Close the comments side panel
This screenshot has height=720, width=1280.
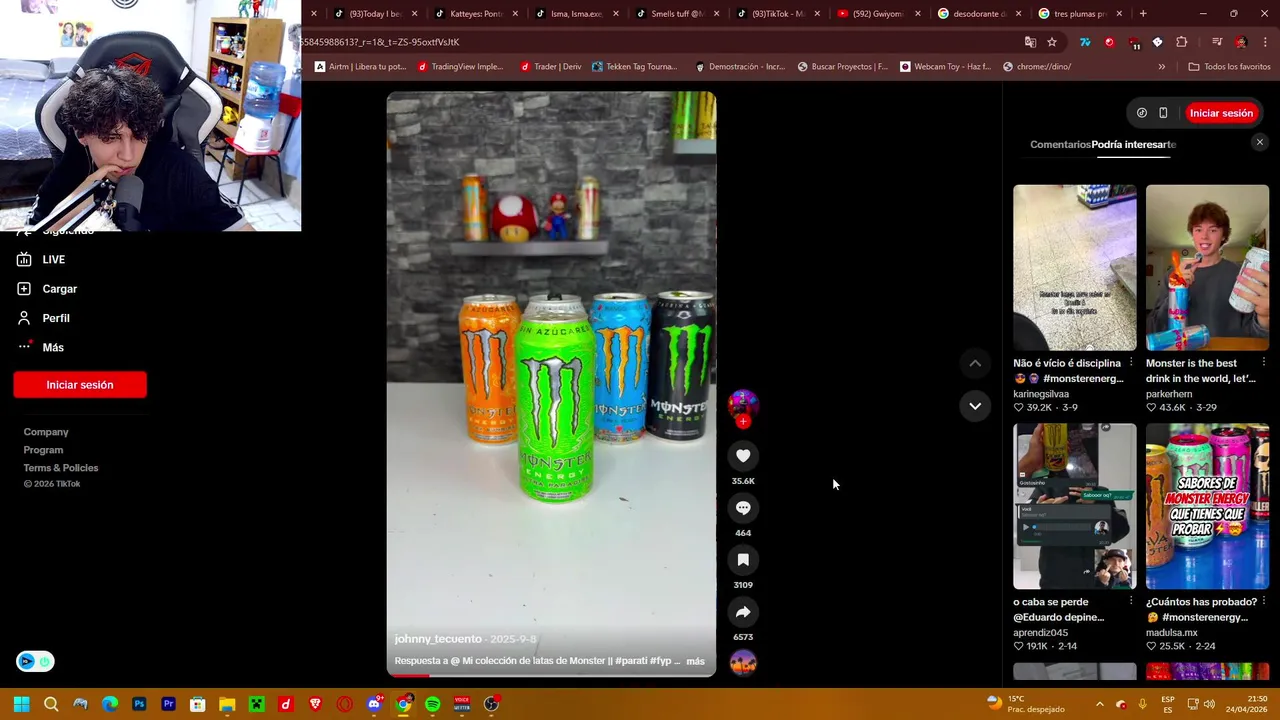point(1260,143)
